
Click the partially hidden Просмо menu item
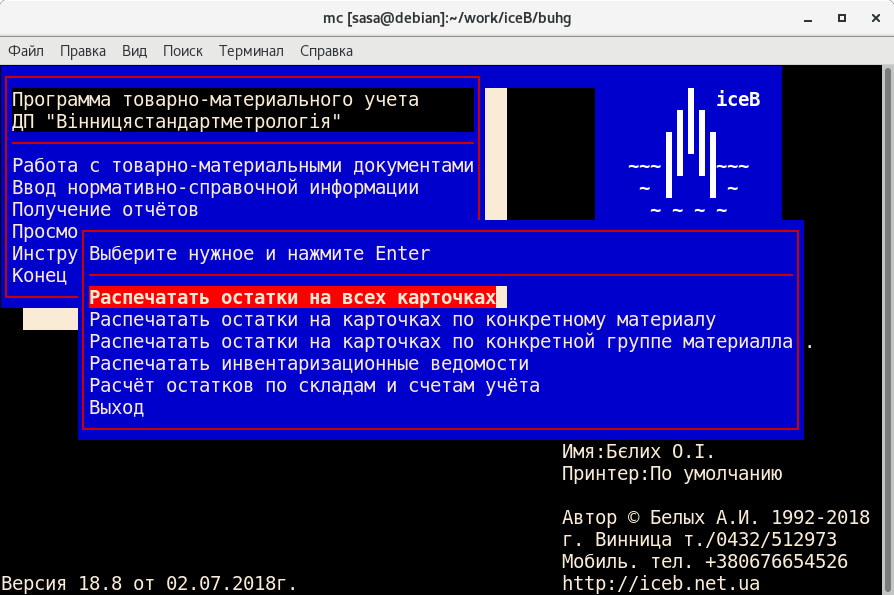point(44,231)
